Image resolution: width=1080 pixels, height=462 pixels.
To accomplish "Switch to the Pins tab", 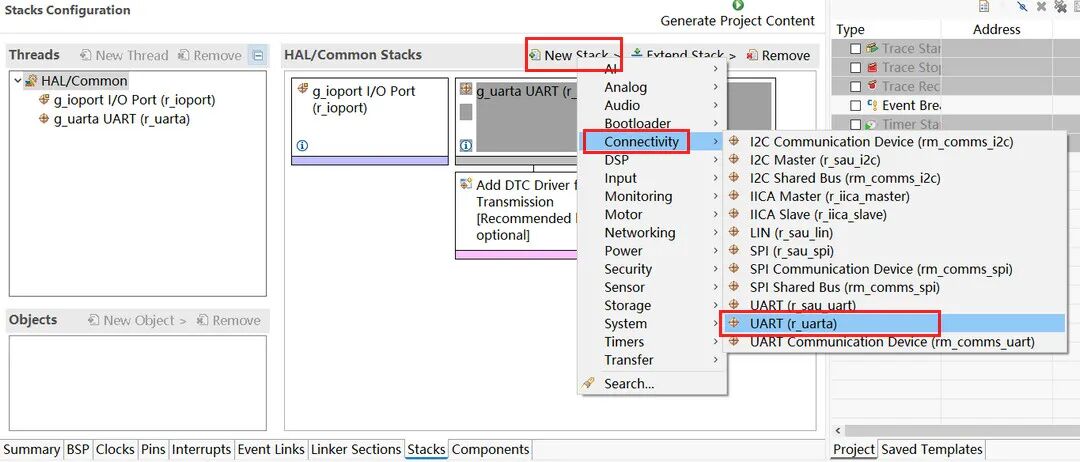I will click(x=153, y=450).
